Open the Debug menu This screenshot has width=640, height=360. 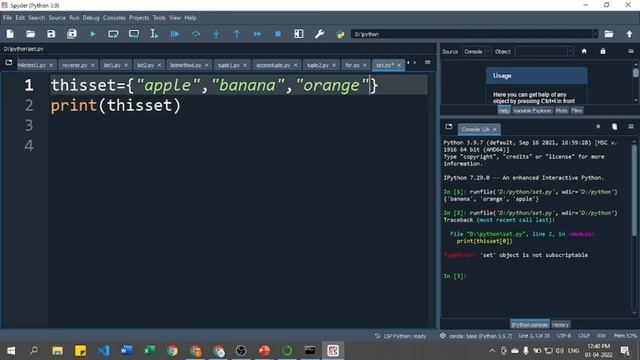91,18
